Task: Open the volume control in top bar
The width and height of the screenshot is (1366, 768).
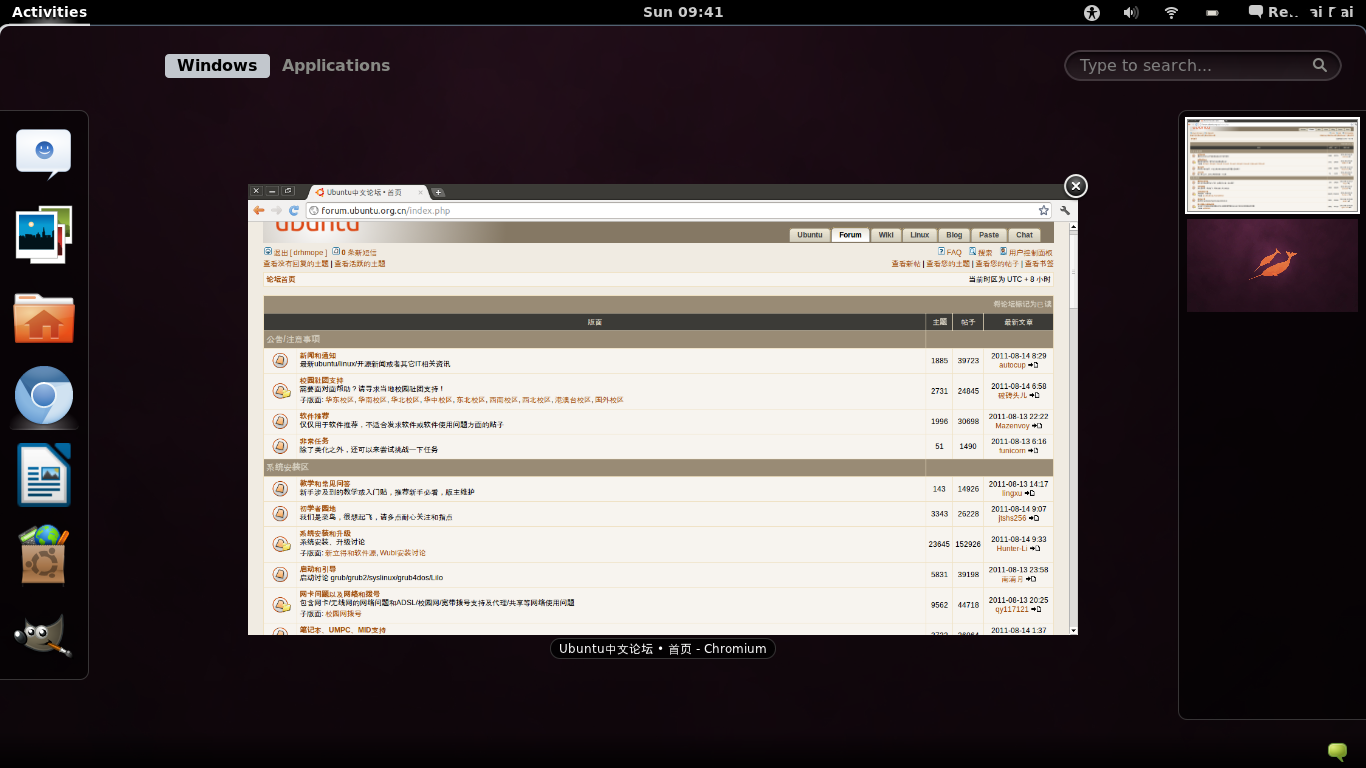Action: click(x=1131, y=12)
